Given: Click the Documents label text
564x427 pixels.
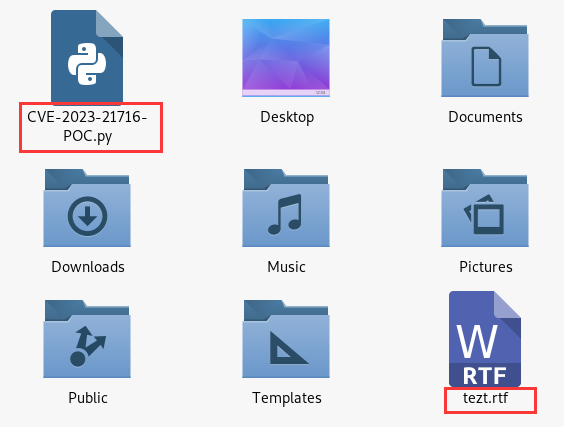Looking at the screenshot, I should (x=485, y=117).
